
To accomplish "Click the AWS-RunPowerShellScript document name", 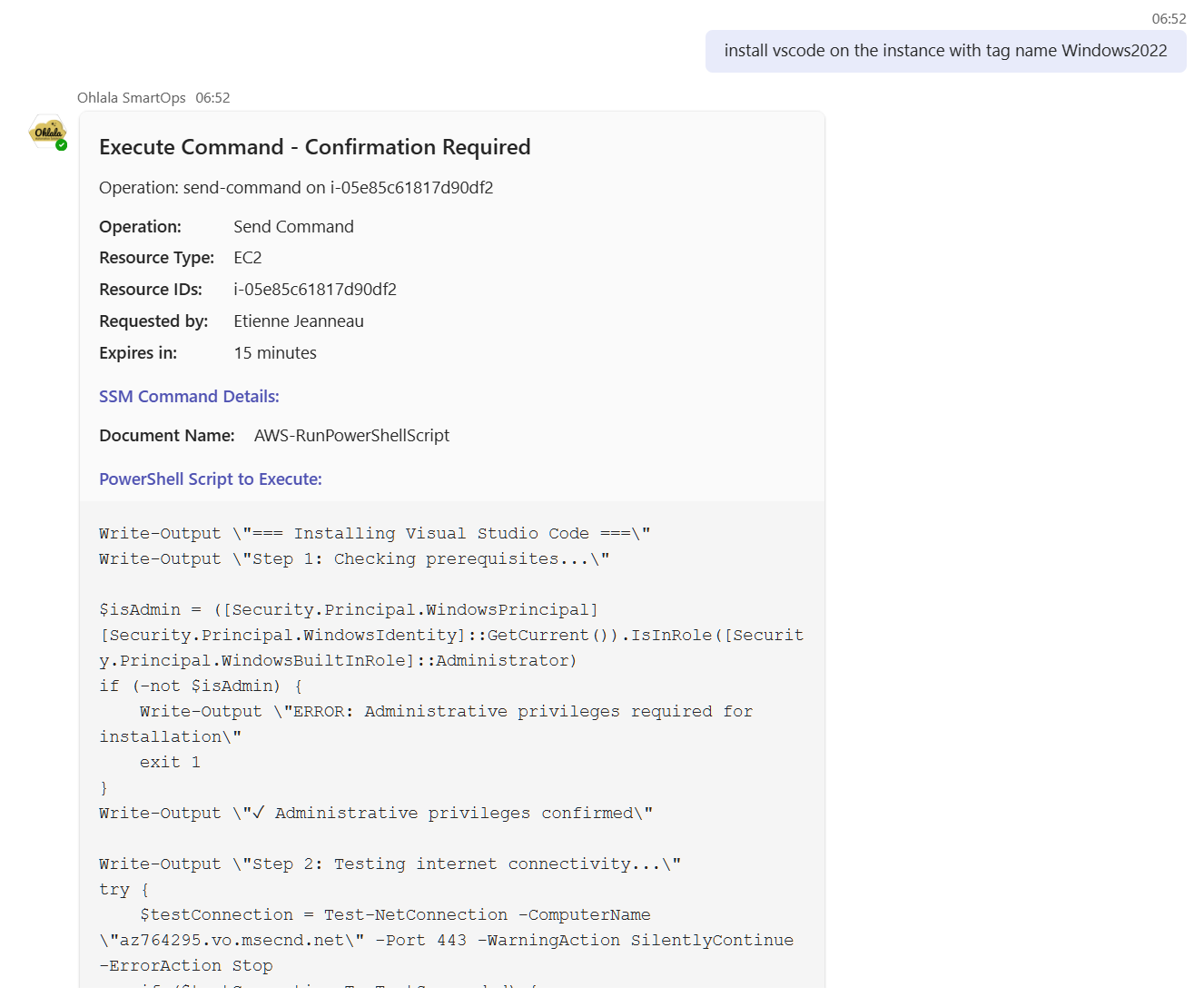I will pos(351,436).
